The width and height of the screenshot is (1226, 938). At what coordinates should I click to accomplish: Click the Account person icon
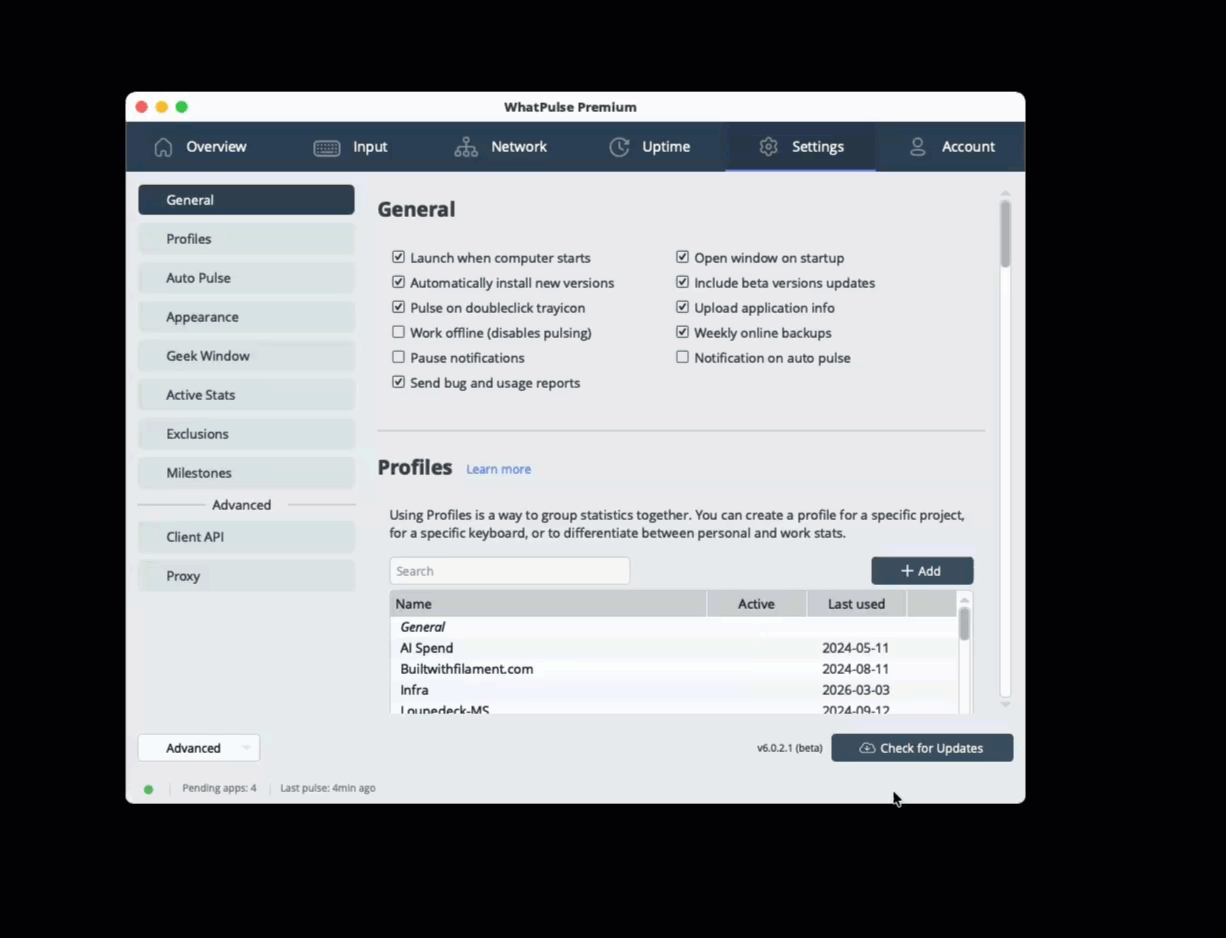917,147
